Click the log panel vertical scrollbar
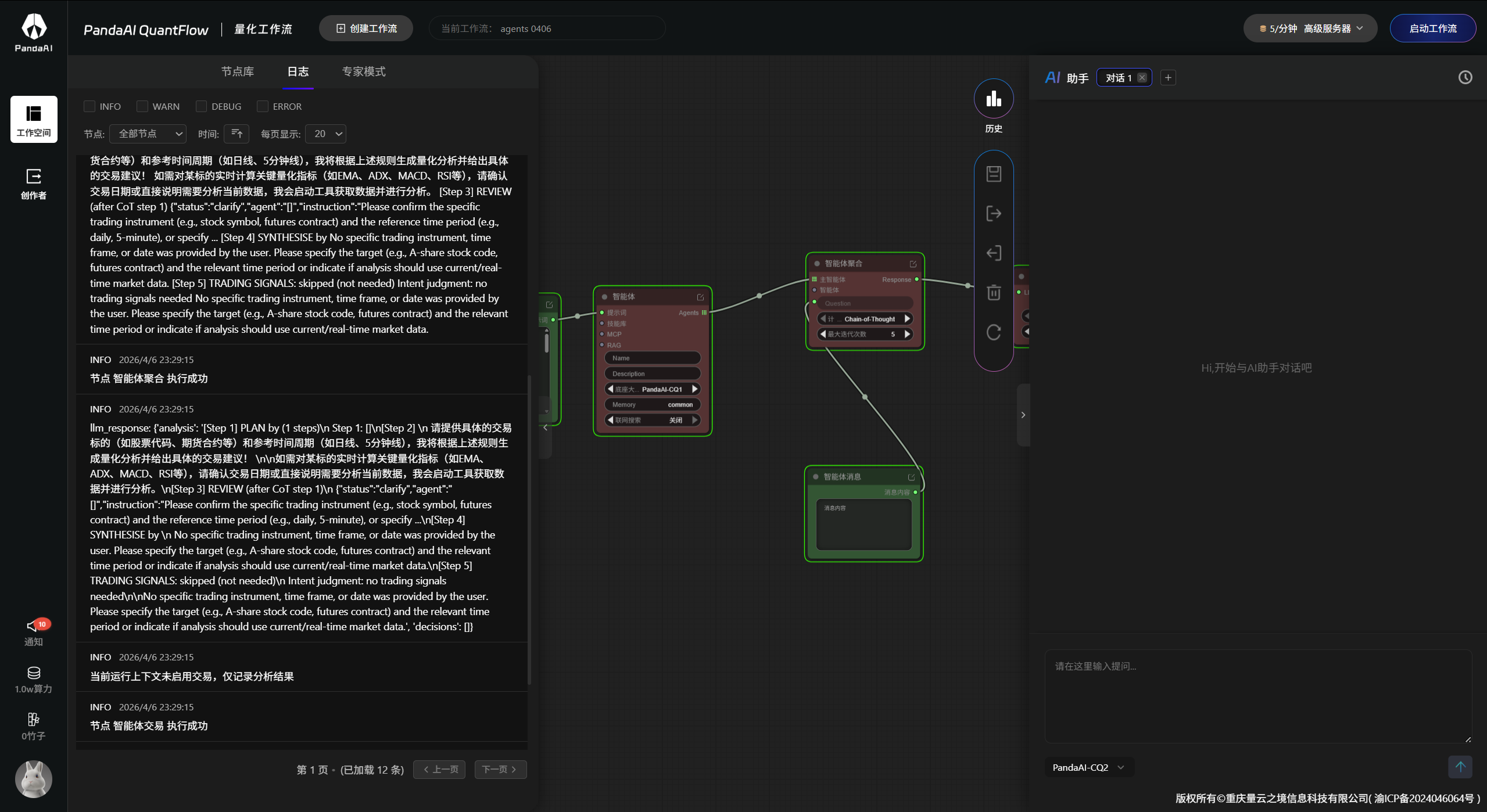 (x=529, y=530)
